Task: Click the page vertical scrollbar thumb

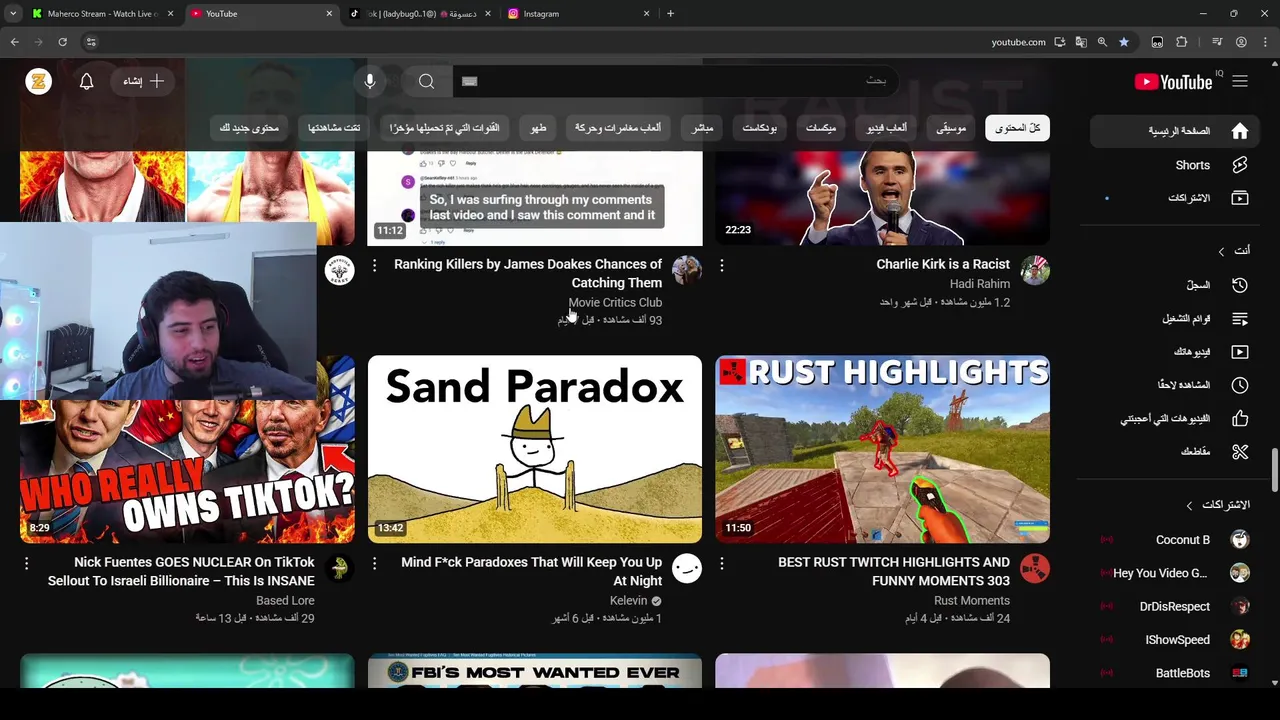Action: pos(1274,472)
